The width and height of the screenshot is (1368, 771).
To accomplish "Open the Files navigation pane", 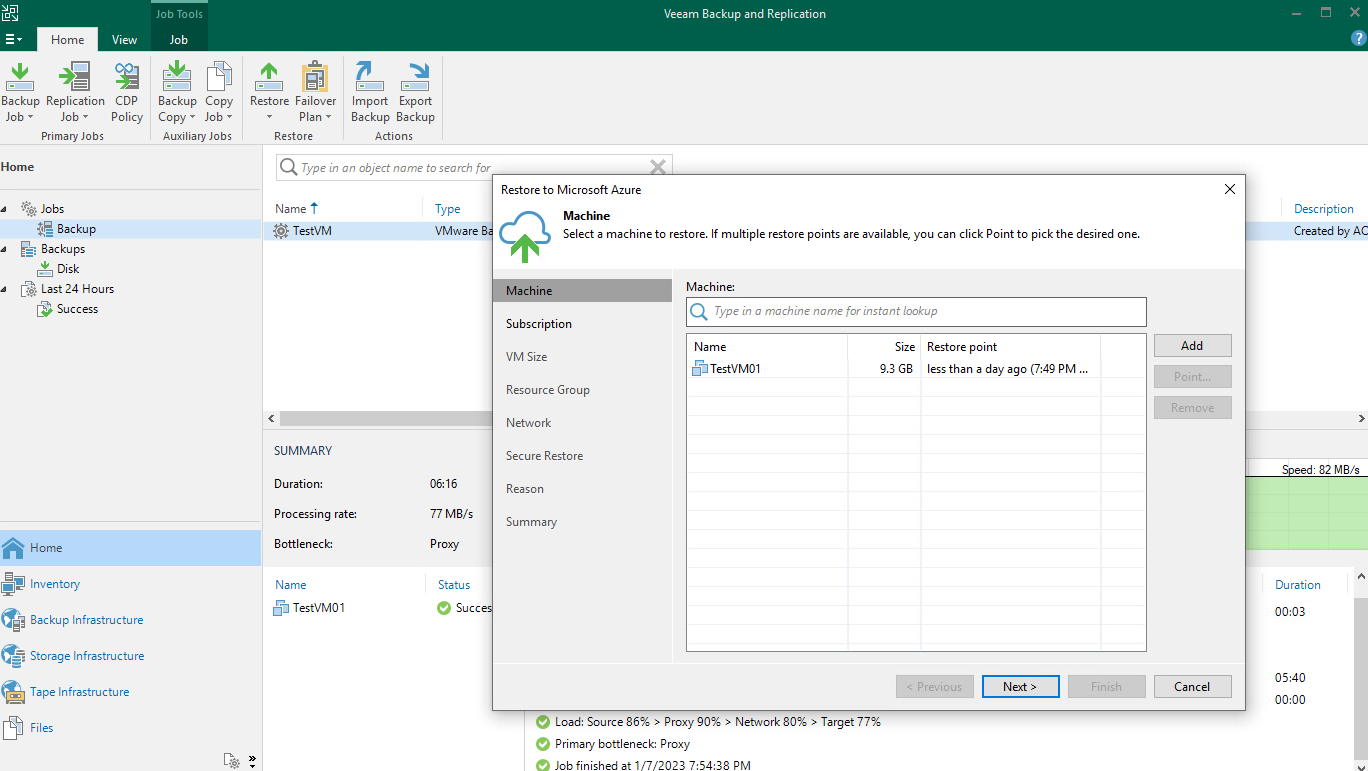I will 130,728.
